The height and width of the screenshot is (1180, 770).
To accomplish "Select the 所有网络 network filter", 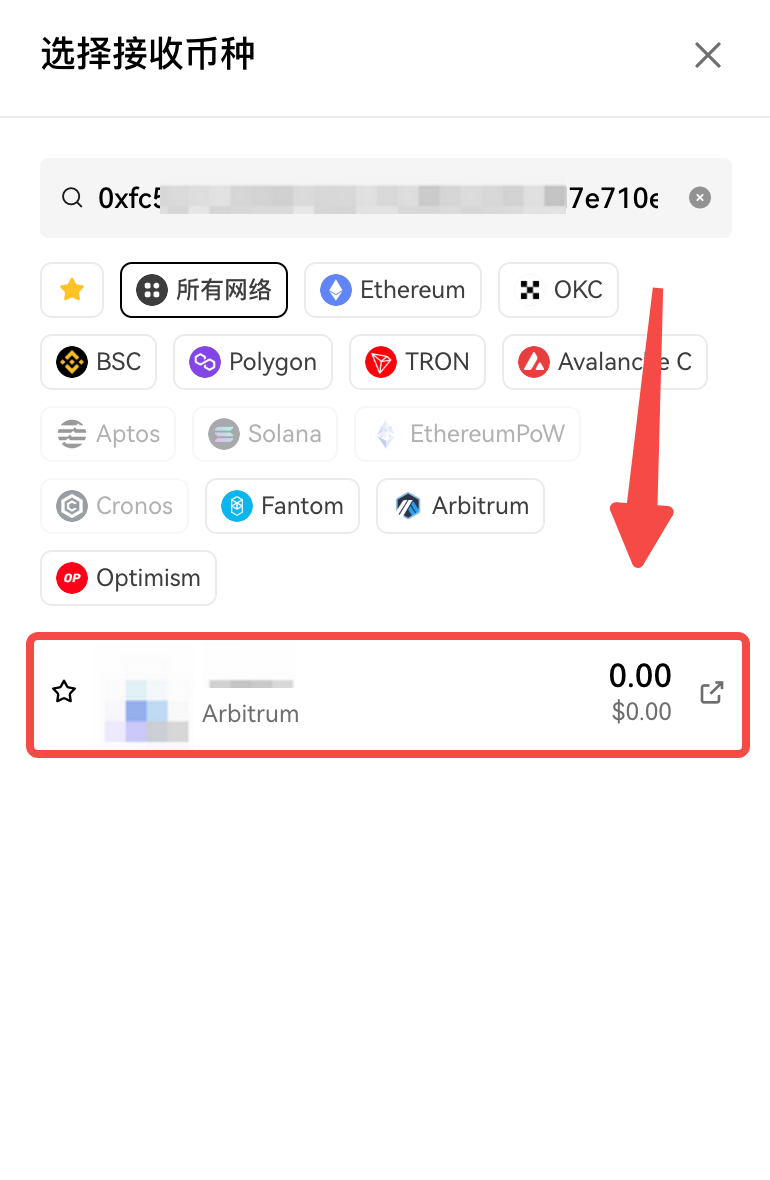I will pos(204,290).
